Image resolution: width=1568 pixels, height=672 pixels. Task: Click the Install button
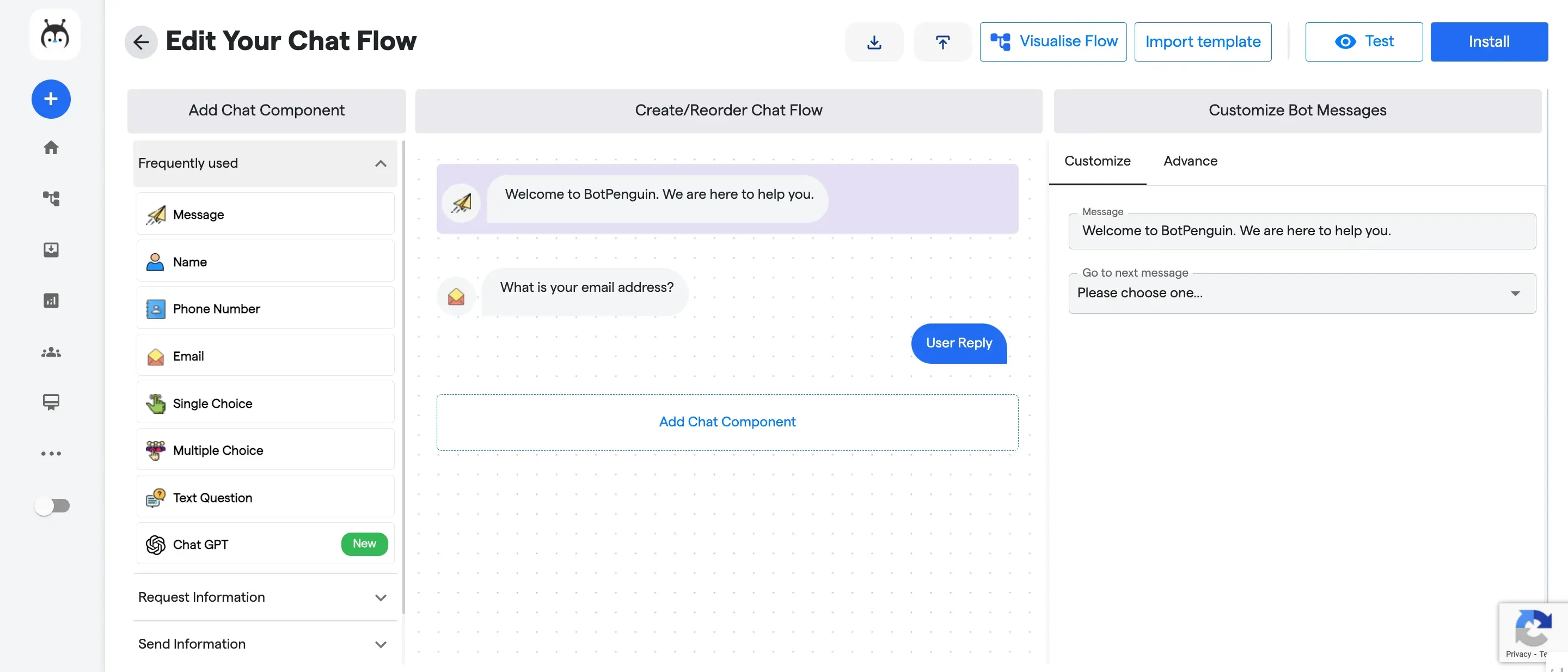pos(1489,41)
